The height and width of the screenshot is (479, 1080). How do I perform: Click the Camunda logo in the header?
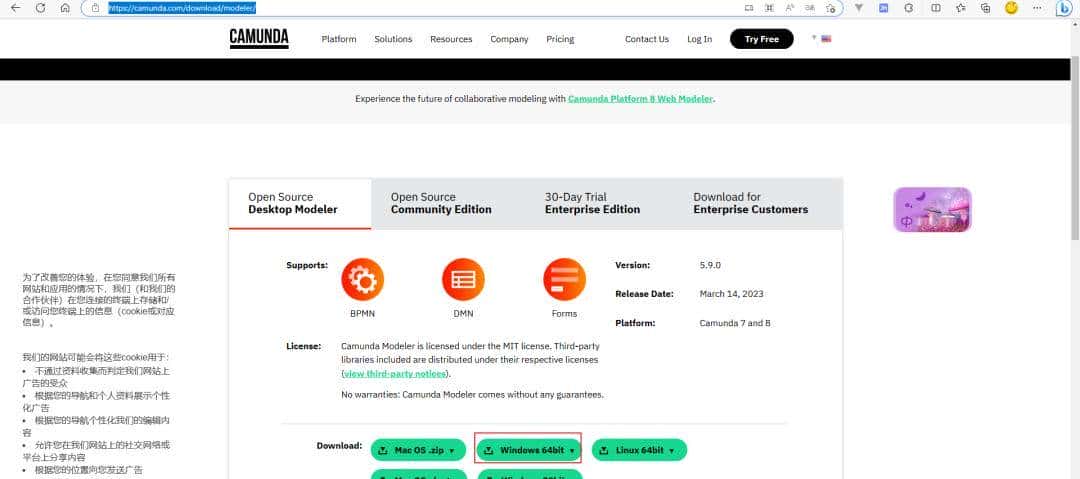[x=259, y=39]
